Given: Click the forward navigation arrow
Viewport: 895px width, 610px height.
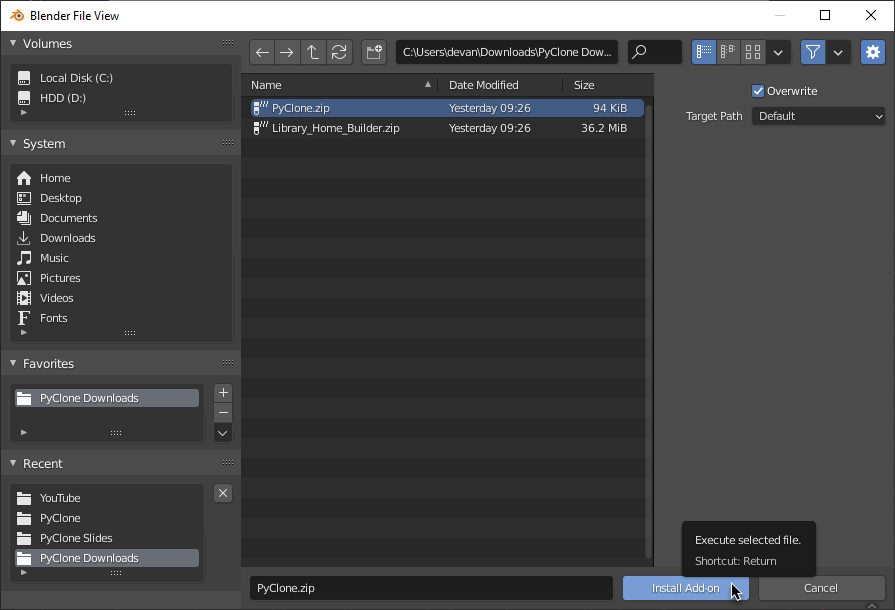Looking at the screenshot, I should [287, 52].
